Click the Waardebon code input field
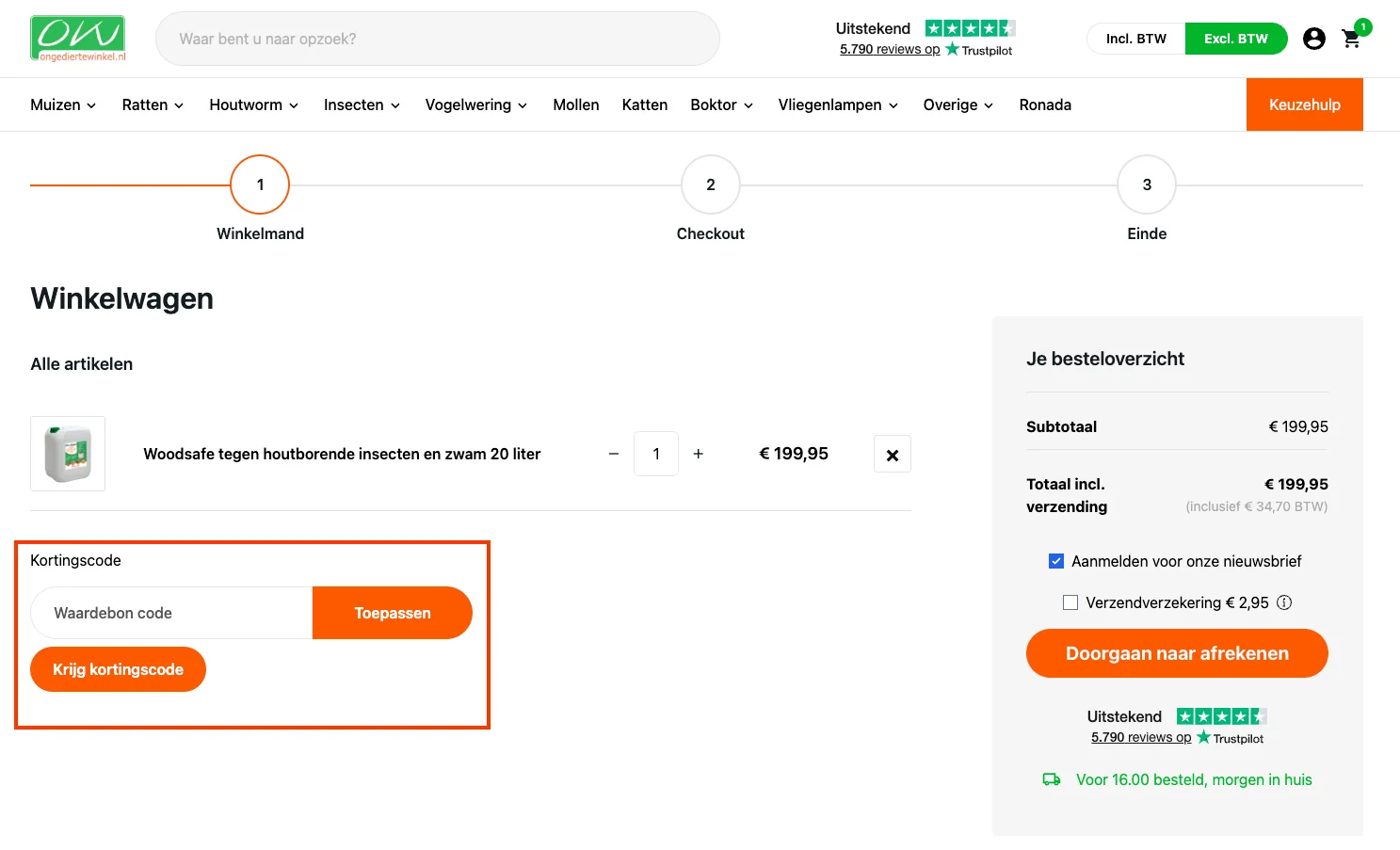 click(x=169, y=613)
